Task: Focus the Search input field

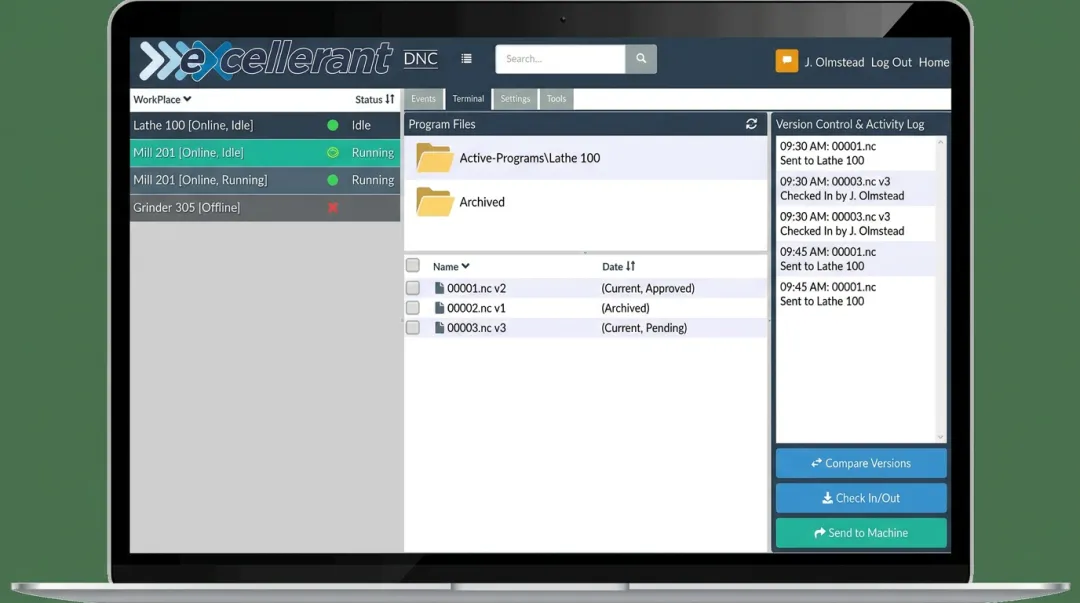Action: click(560, 59)
